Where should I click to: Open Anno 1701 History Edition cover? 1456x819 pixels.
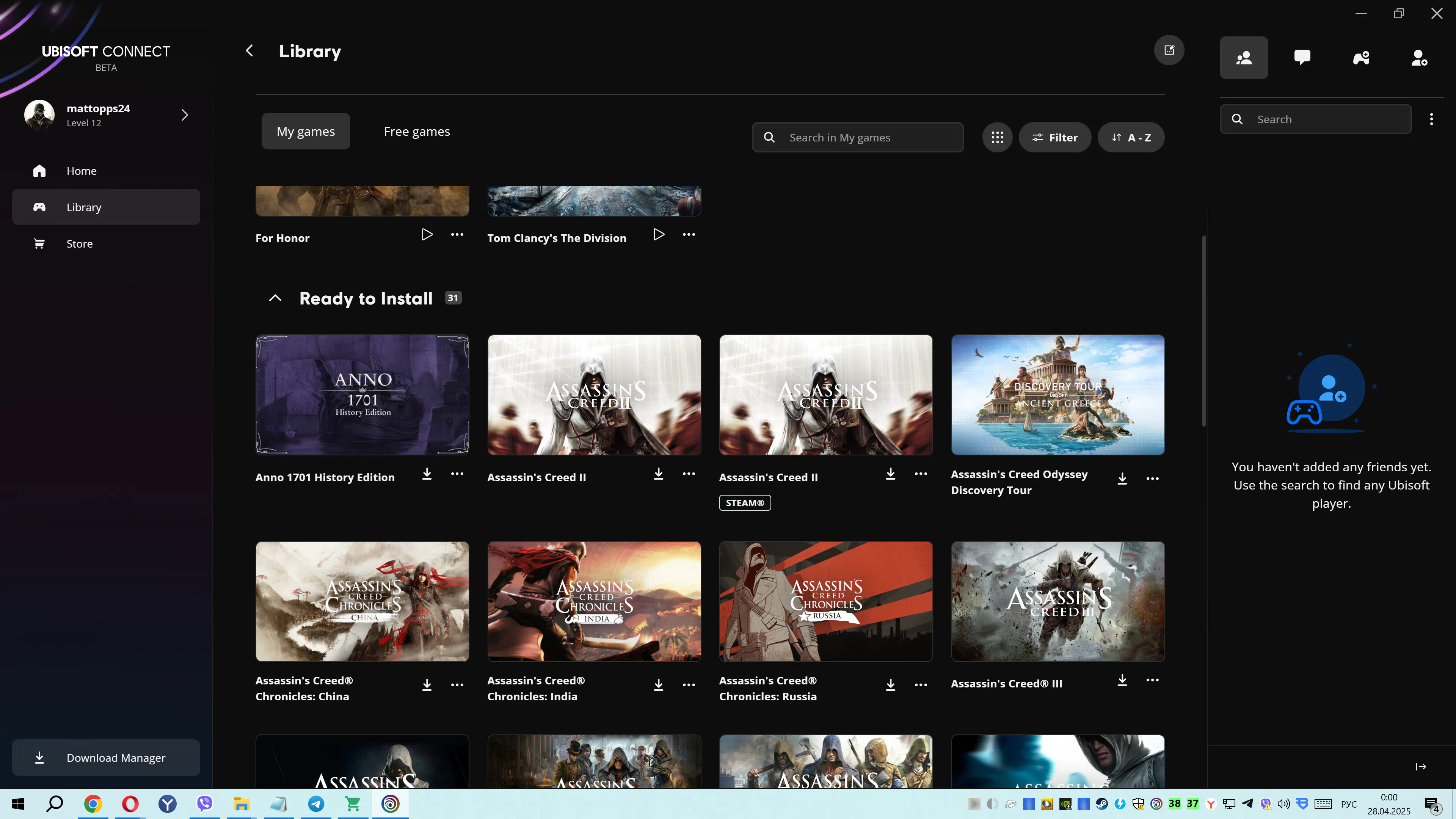[x=362, y=395]
